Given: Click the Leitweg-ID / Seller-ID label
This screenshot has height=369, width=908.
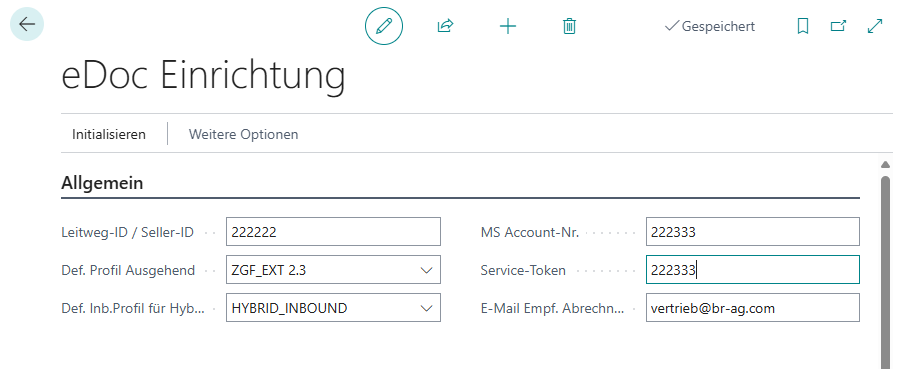Looking at the screenshot, I should point(127,232).
